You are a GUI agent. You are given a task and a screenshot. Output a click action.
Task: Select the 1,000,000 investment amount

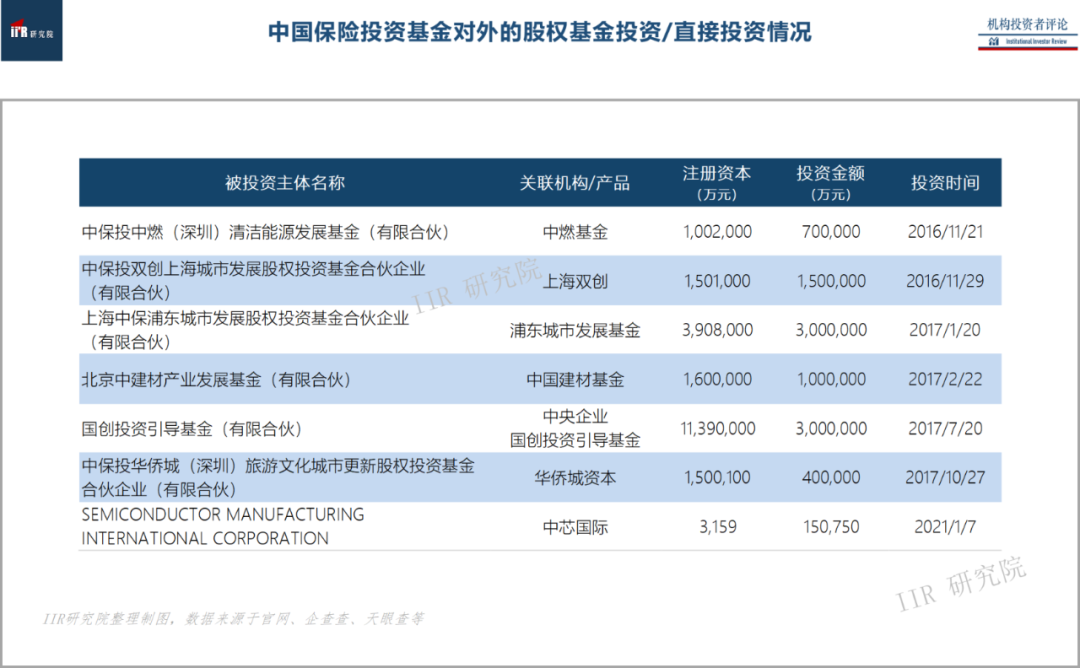point(831,379)
